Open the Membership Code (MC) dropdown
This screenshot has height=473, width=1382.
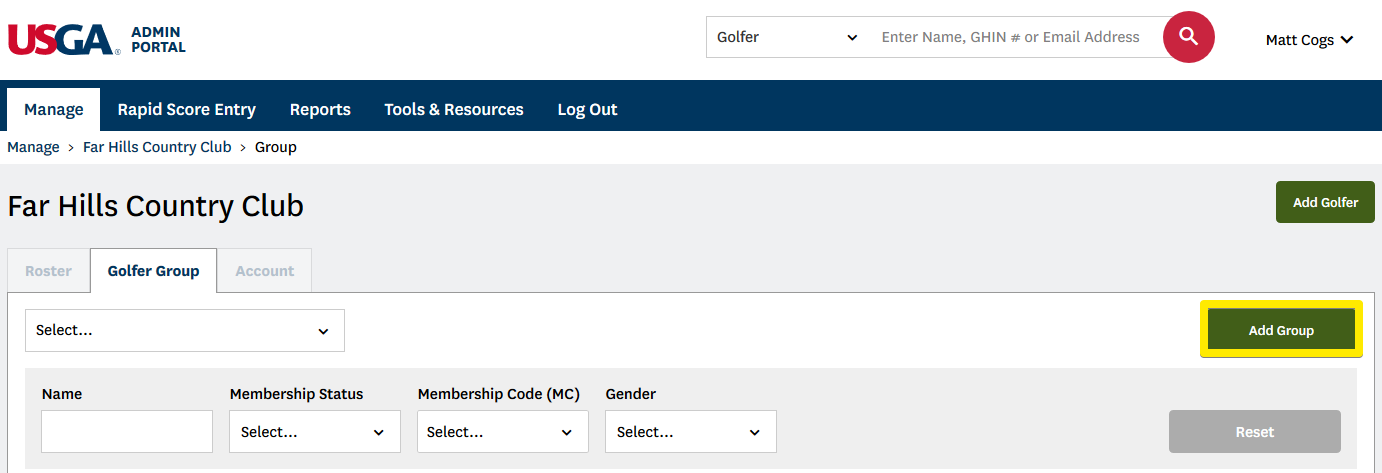502,432
